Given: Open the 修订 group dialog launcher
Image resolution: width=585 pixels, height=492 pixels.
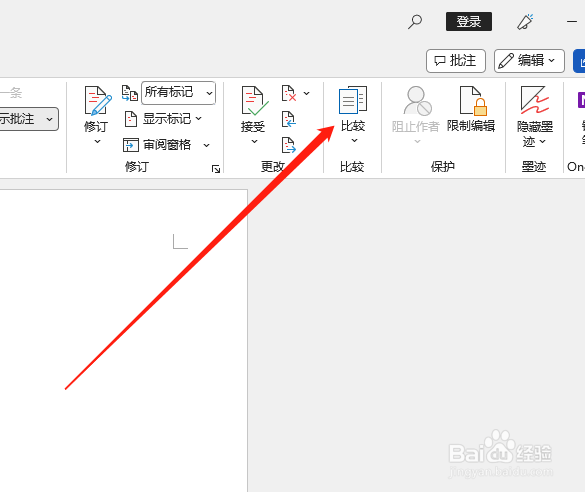Looking at the screenshot, I should click(x=216, y=169).
